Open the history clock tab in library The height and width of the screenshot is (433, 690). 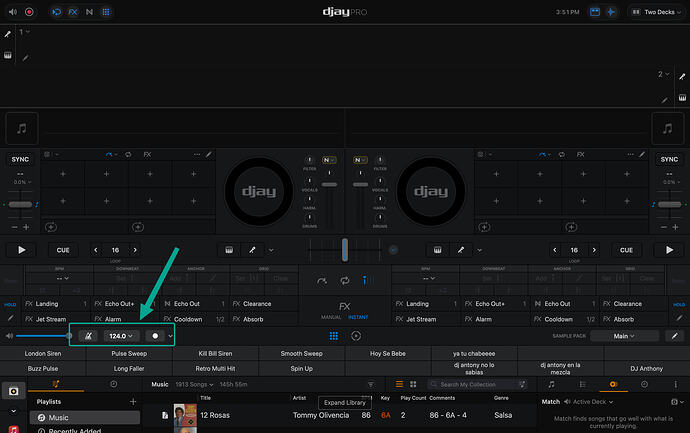(x=114, y=384)
